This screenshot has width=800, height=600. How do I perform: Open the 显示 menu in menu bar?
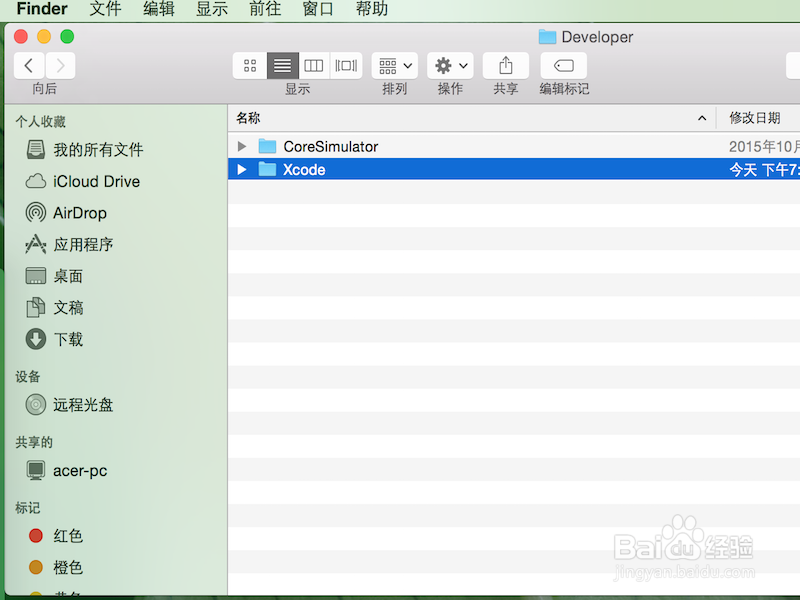[x=212, y=9]
